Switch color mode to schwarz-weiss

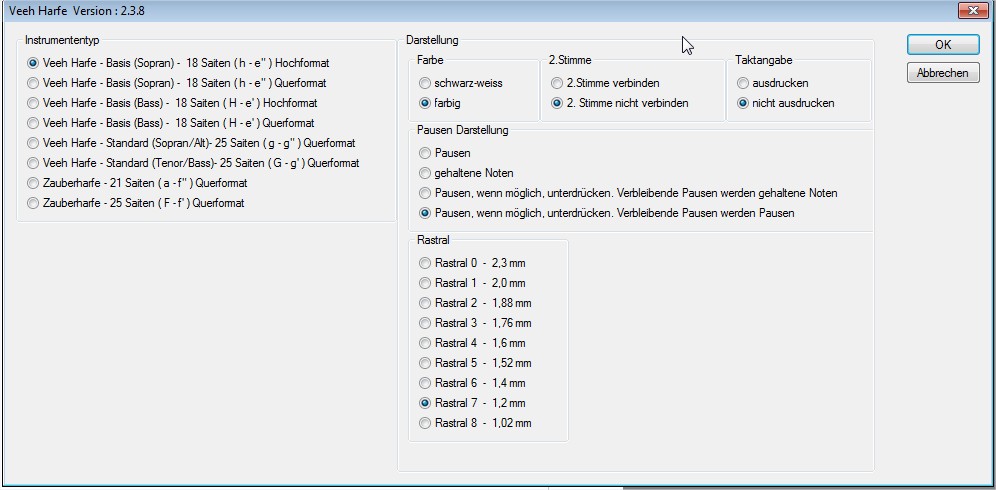click(426, 83)
